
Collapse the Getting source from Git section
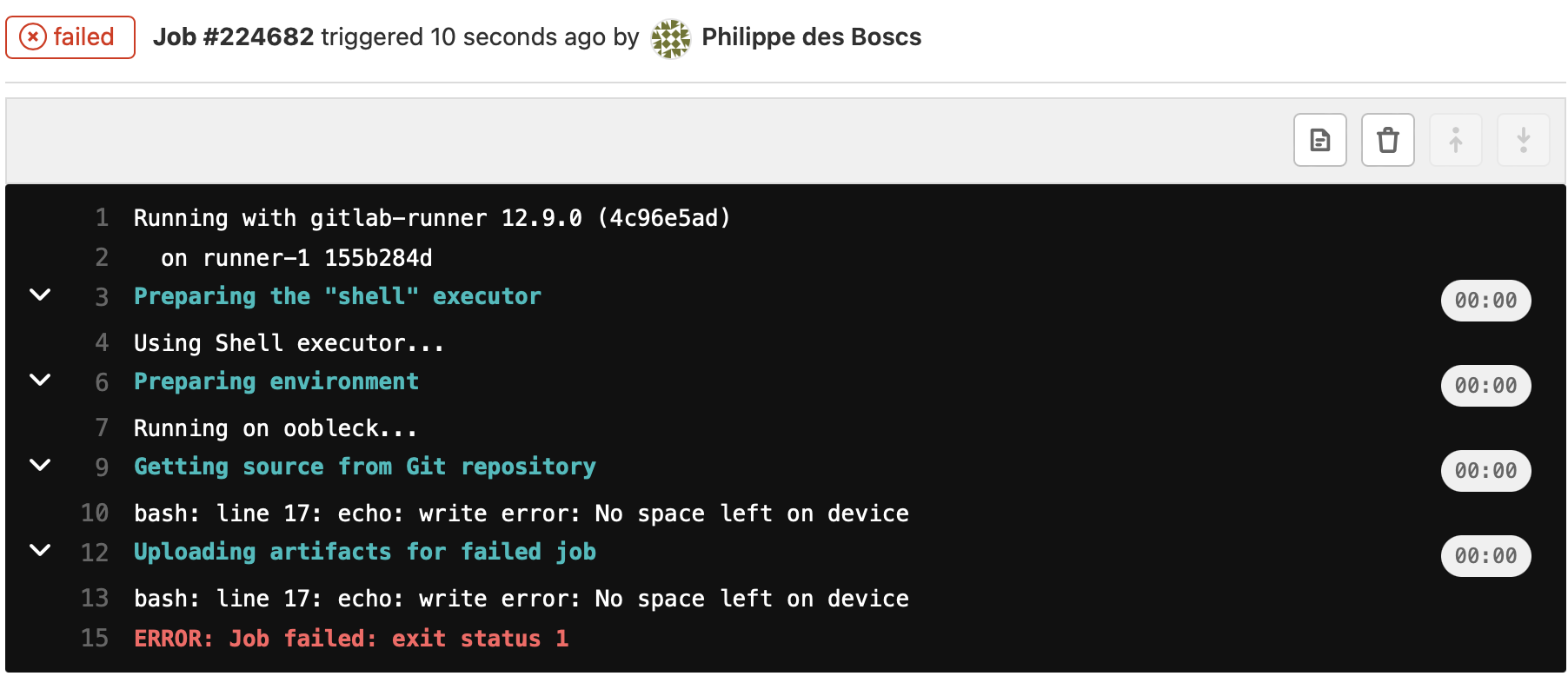point(40,466)
